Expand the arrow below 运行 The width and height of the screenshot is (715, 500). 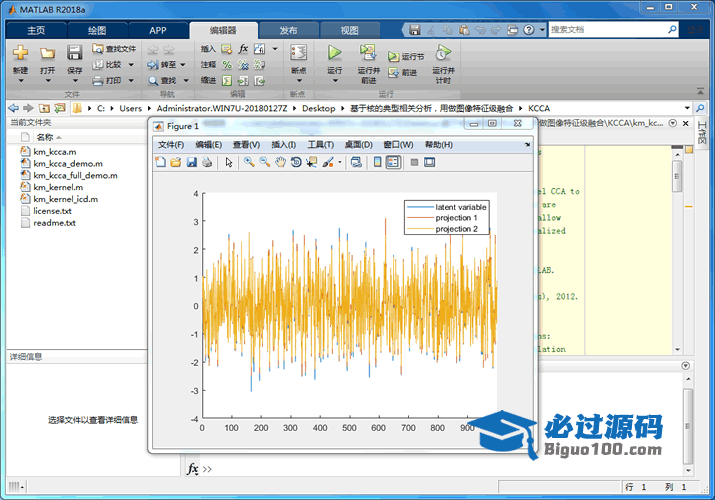pyautogui.click(x=335, y=81)
